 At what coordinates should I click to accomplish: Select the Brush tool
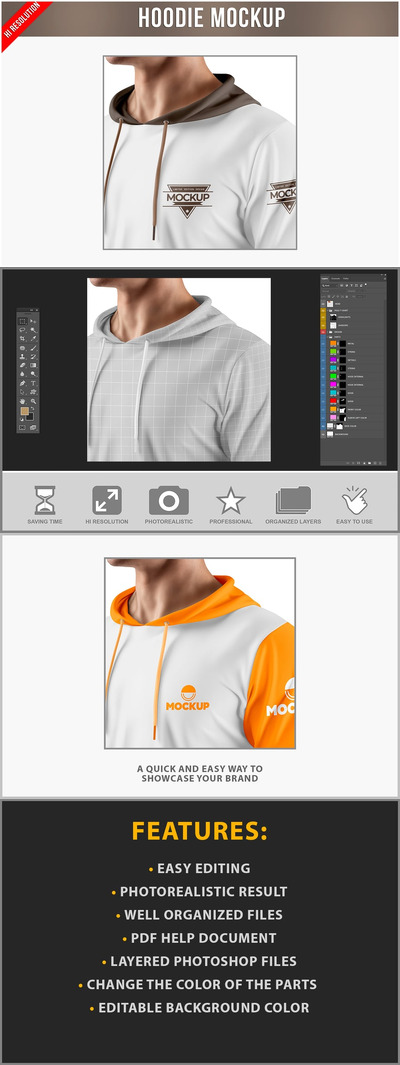click(x=33, y=348)
